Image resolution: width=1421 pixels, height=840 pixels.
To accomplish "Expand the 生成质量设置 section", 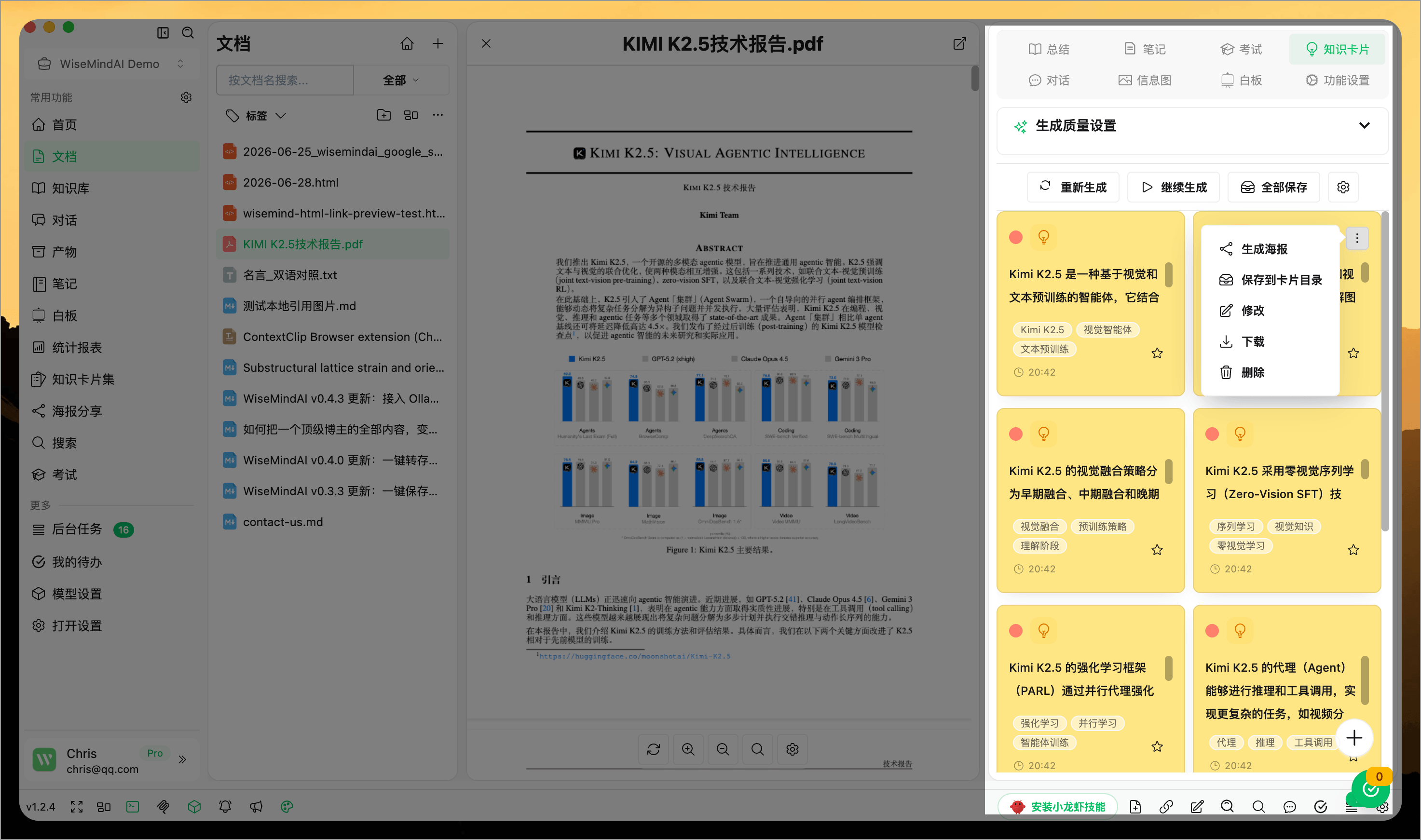I will click(x=1192, y=126).
